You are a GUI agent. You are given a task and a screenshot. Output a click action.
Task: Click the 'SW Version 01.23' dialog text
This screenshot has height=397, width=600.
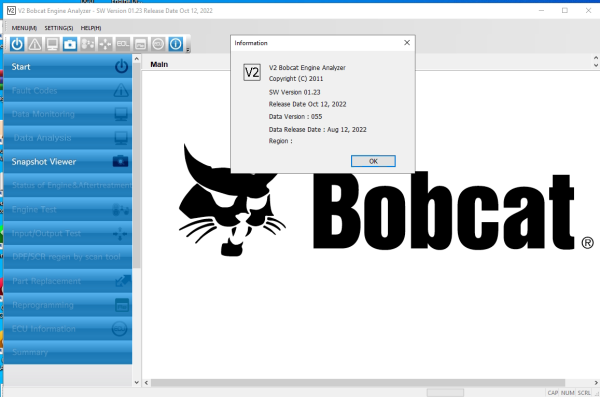[295, 92]
